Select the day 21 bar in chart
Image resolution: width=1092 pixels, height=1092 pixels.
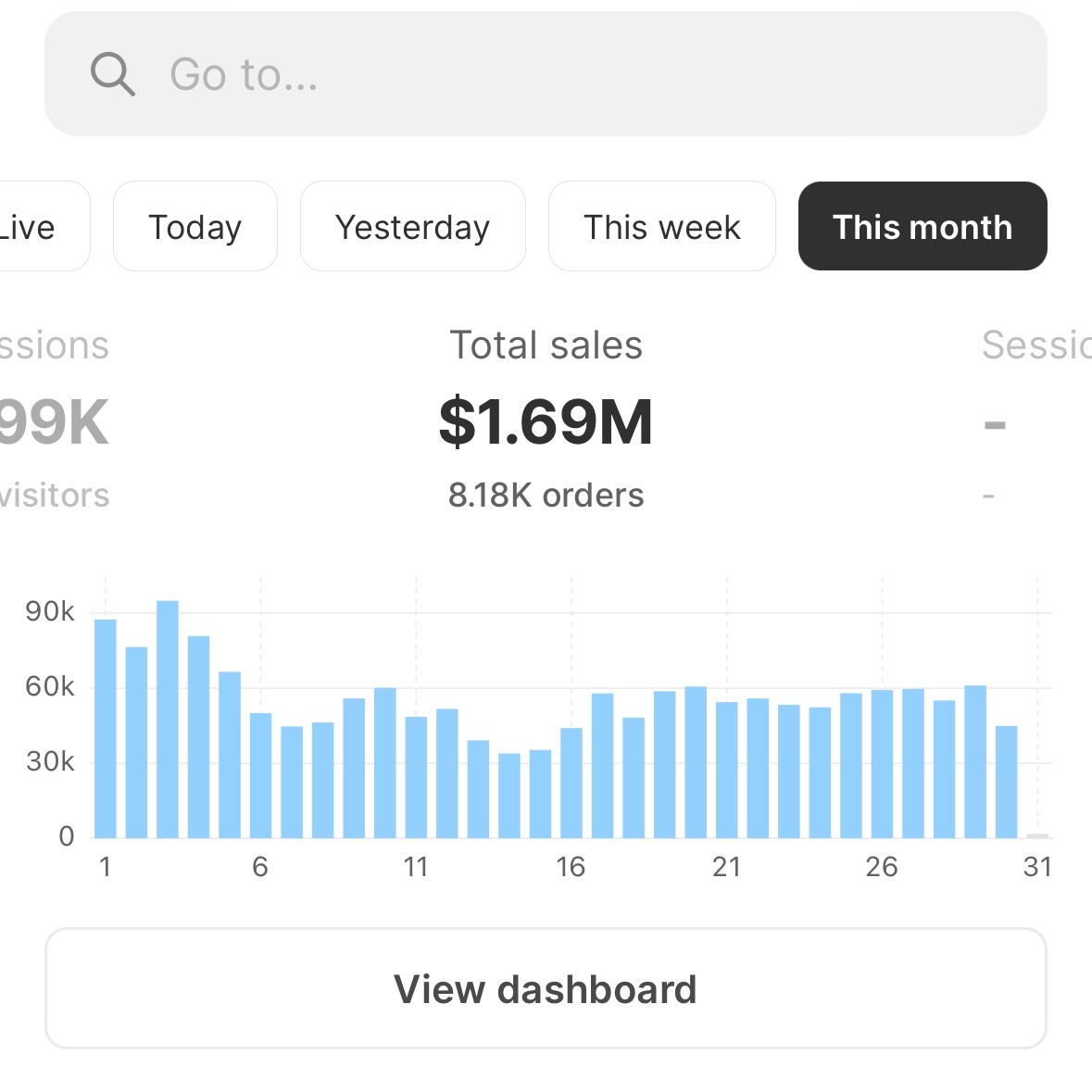(728, 769)
